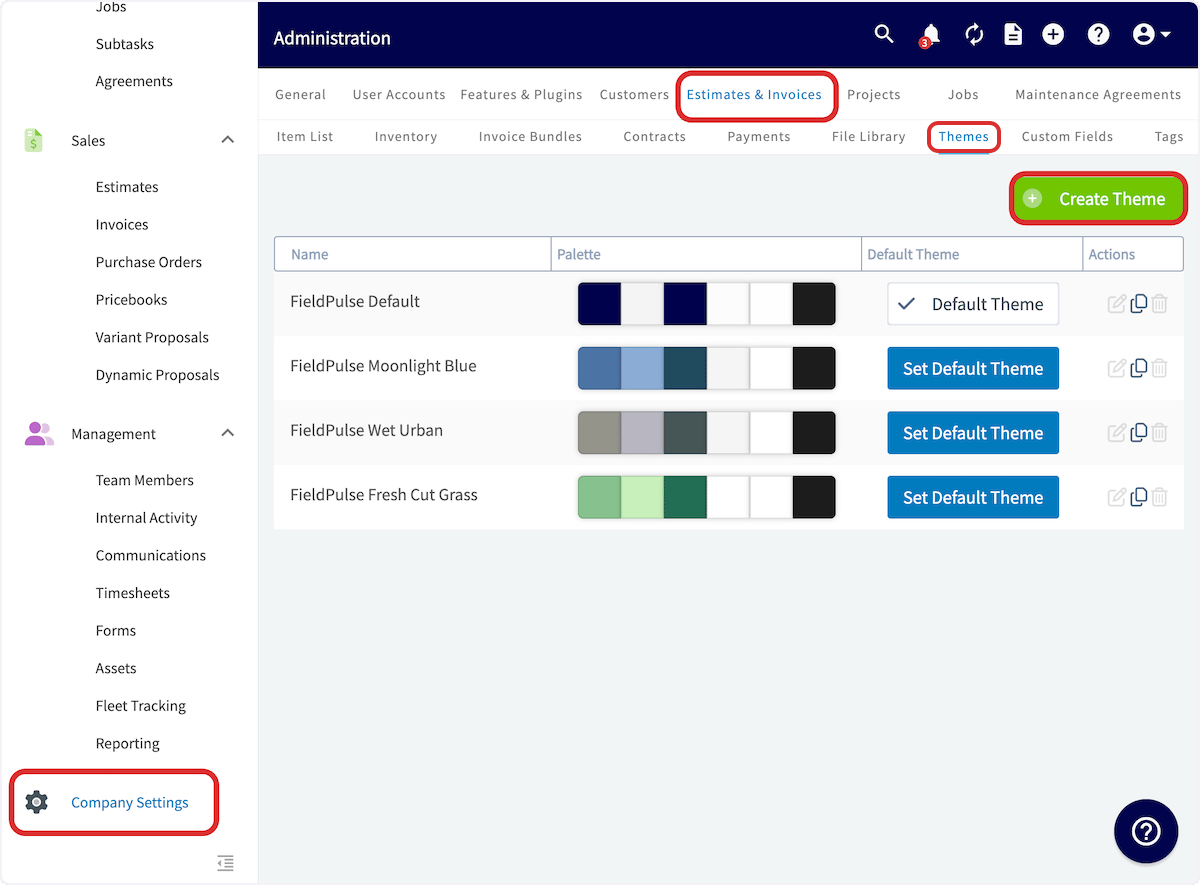Viewport: 1200px width, 885px height.
Task: Open the General settings tab
Action: [300, 94]
